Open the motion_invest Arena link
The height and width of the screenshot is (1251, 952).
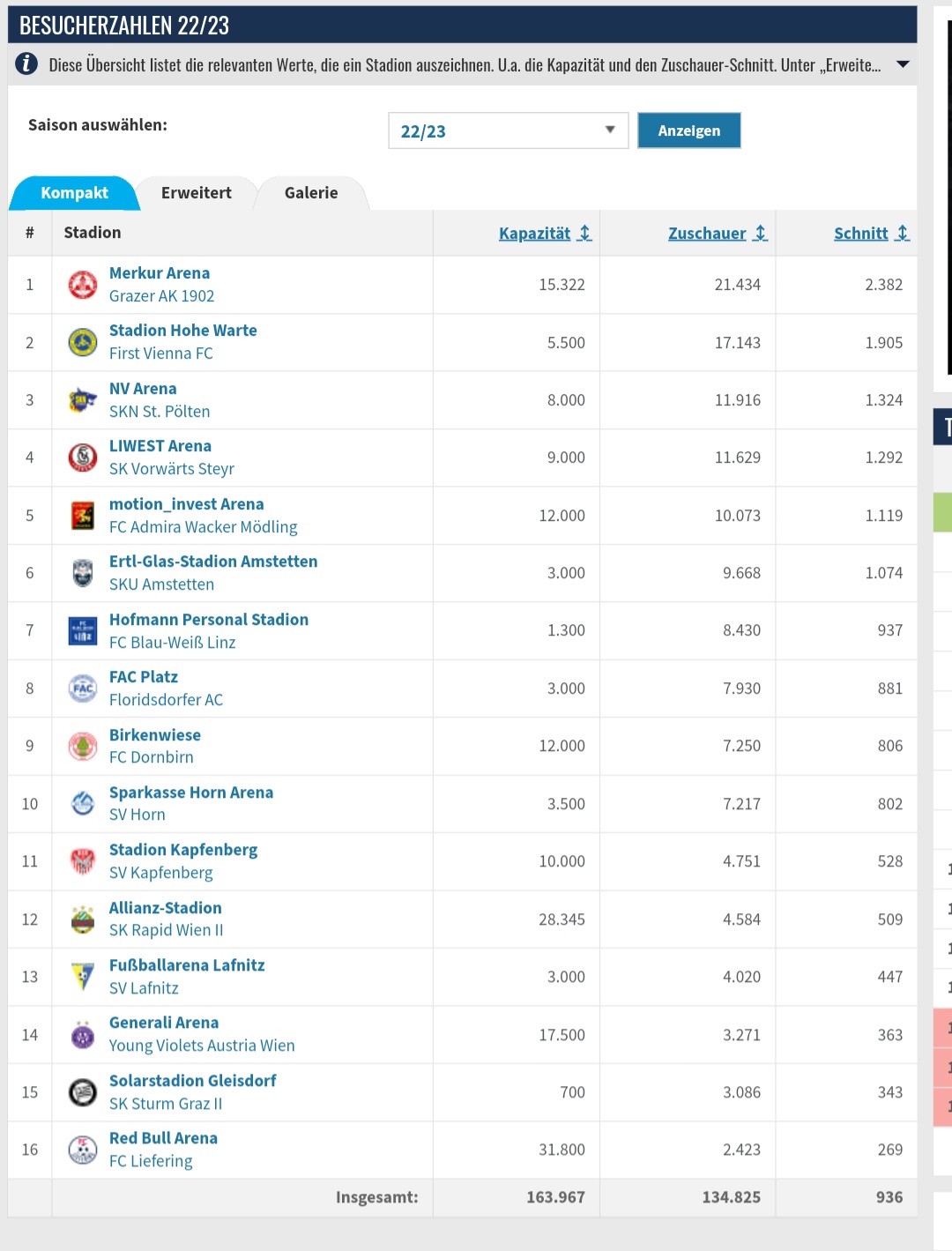(187, 504)
